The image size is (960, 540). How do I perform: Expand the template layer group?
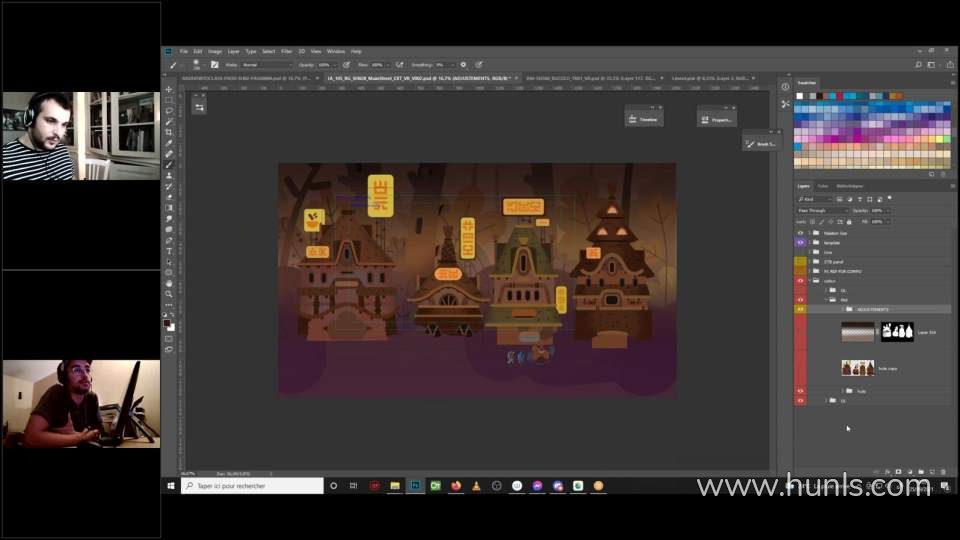click(809, 242)
